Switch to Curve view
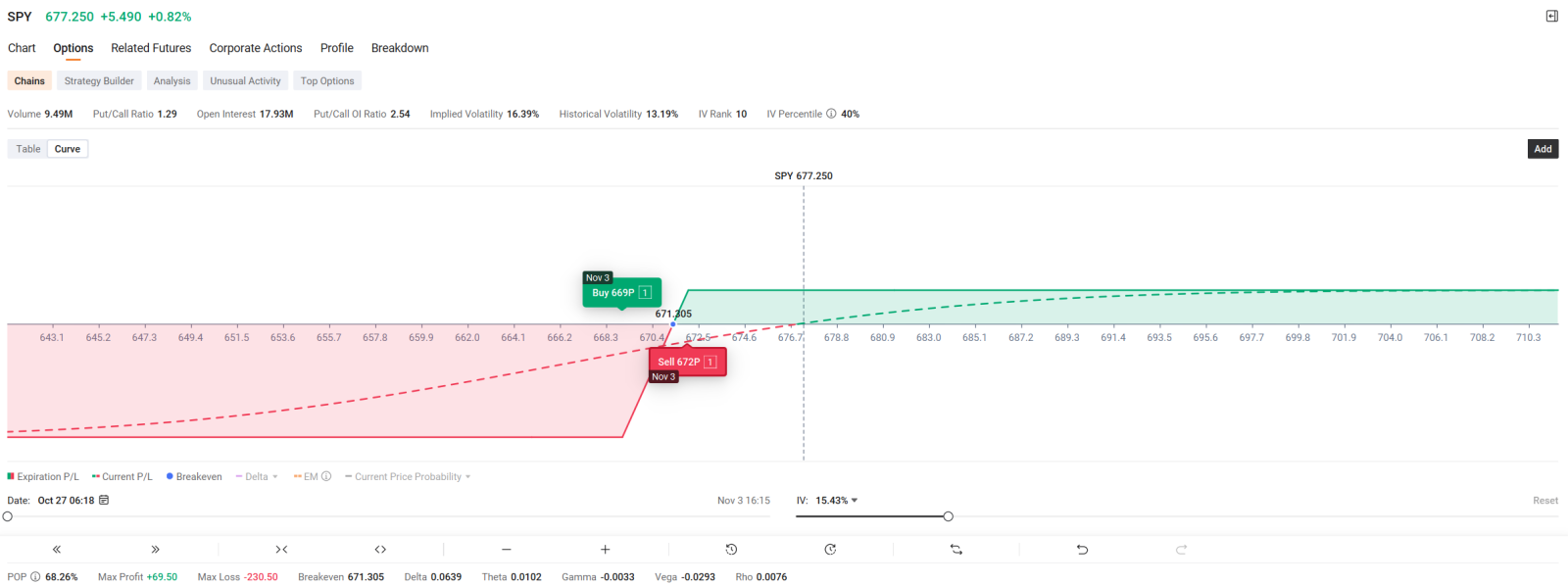Image resolution: width=1568 pixels, height=585 pixels. [x=68, y=149]
